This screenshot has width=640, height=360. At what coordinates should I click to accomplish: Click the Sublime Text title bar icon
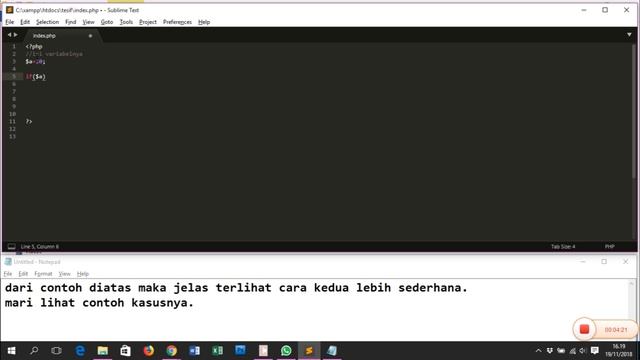point(9,10)
